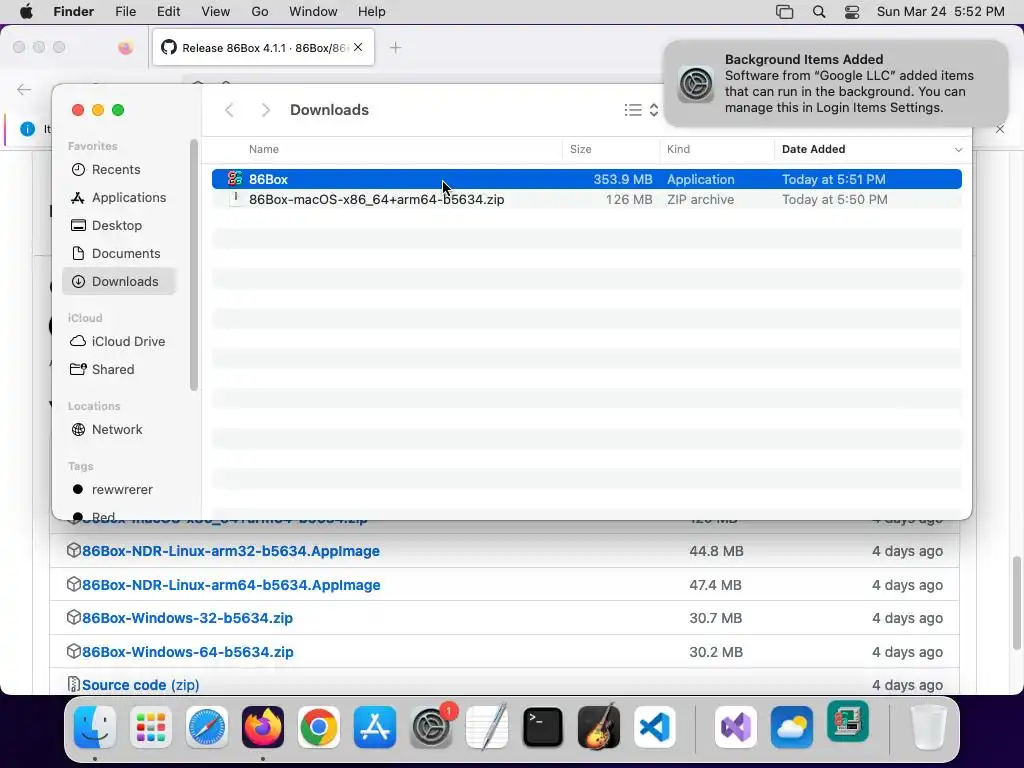Open Finder from the Dock
This screenshot has height=768, width=1024.
95,727
